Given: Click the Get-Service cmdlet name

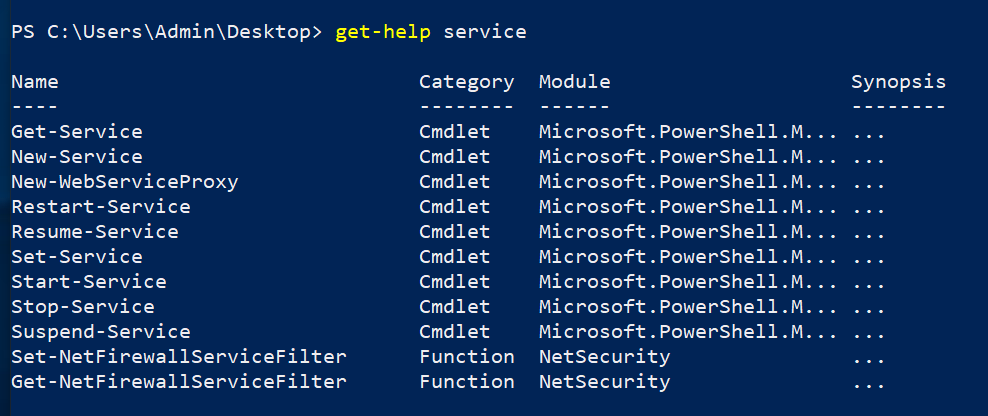Looking at the screenshot, I should (77, 132).
